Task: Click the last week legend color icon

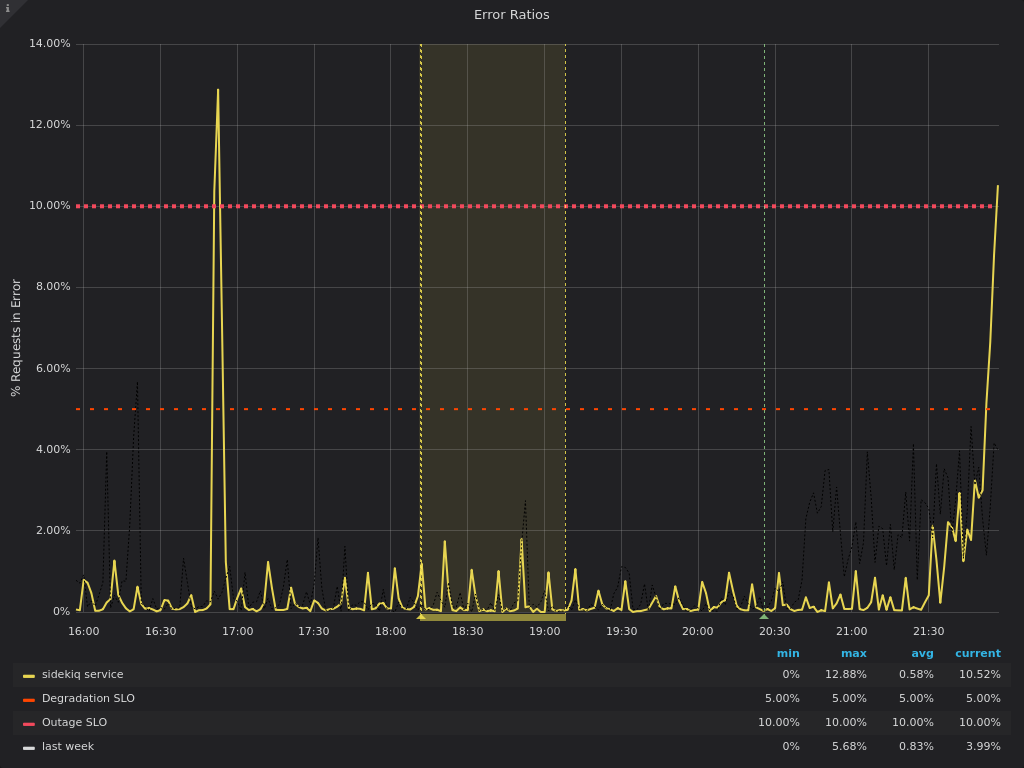Action: tap(29, 748)
